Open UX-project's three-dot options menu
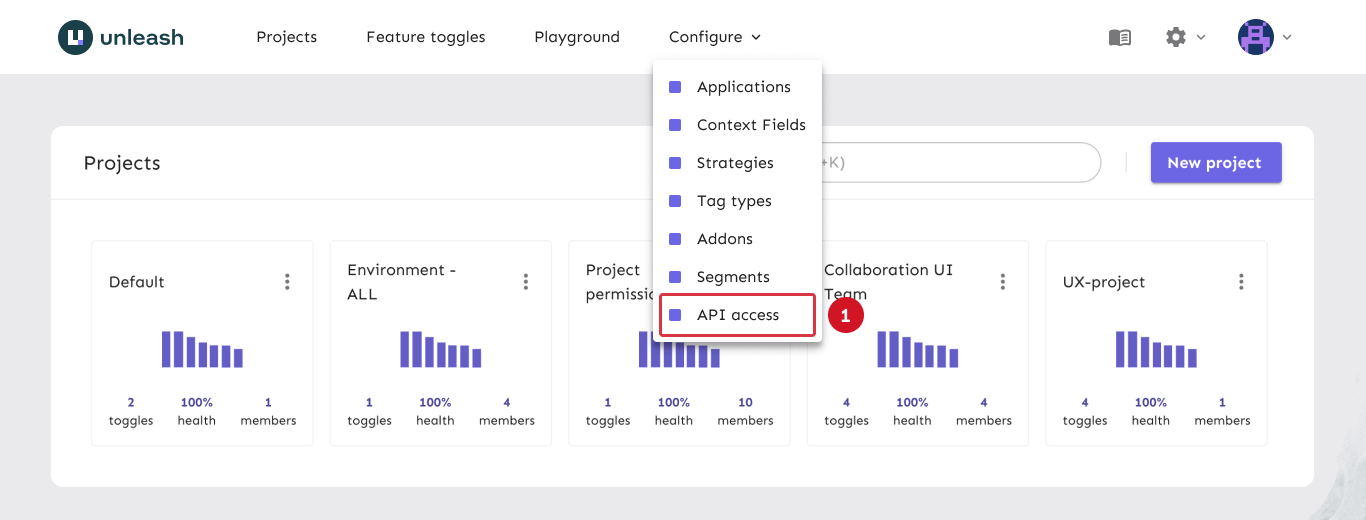This screenshot has width=1366, height=520. point(1241,282)
